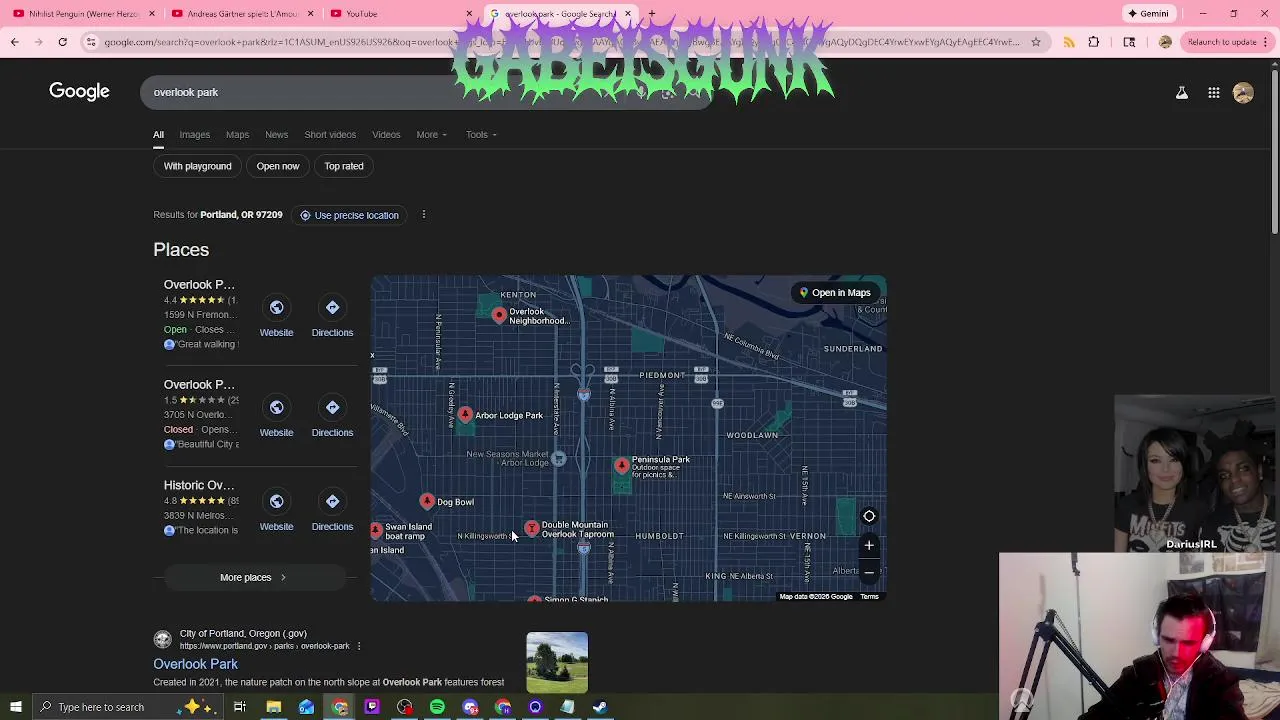Switch to the Images tab
The height and width of the screenshot is (720, 1280).
(x=194, y=135)
